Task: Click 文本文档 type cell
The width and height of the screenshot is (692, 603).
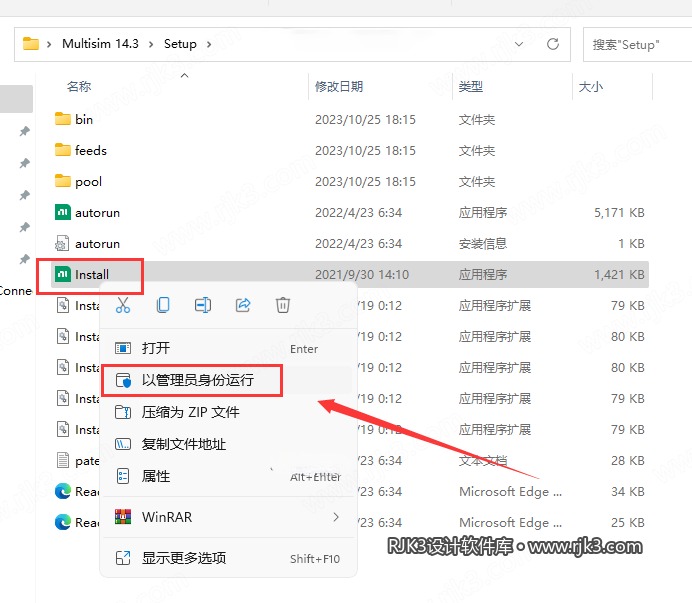Action: (x=483, y=461)
